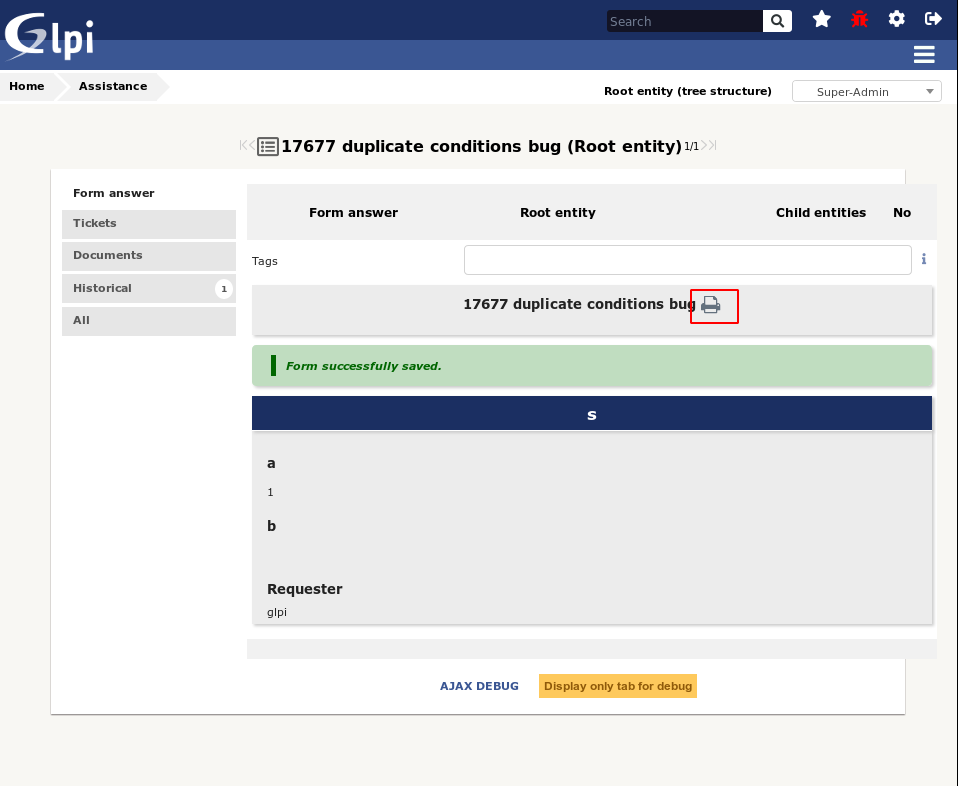
Task: Click the AJAX DEBUG link
Action: tap(479, 686)
